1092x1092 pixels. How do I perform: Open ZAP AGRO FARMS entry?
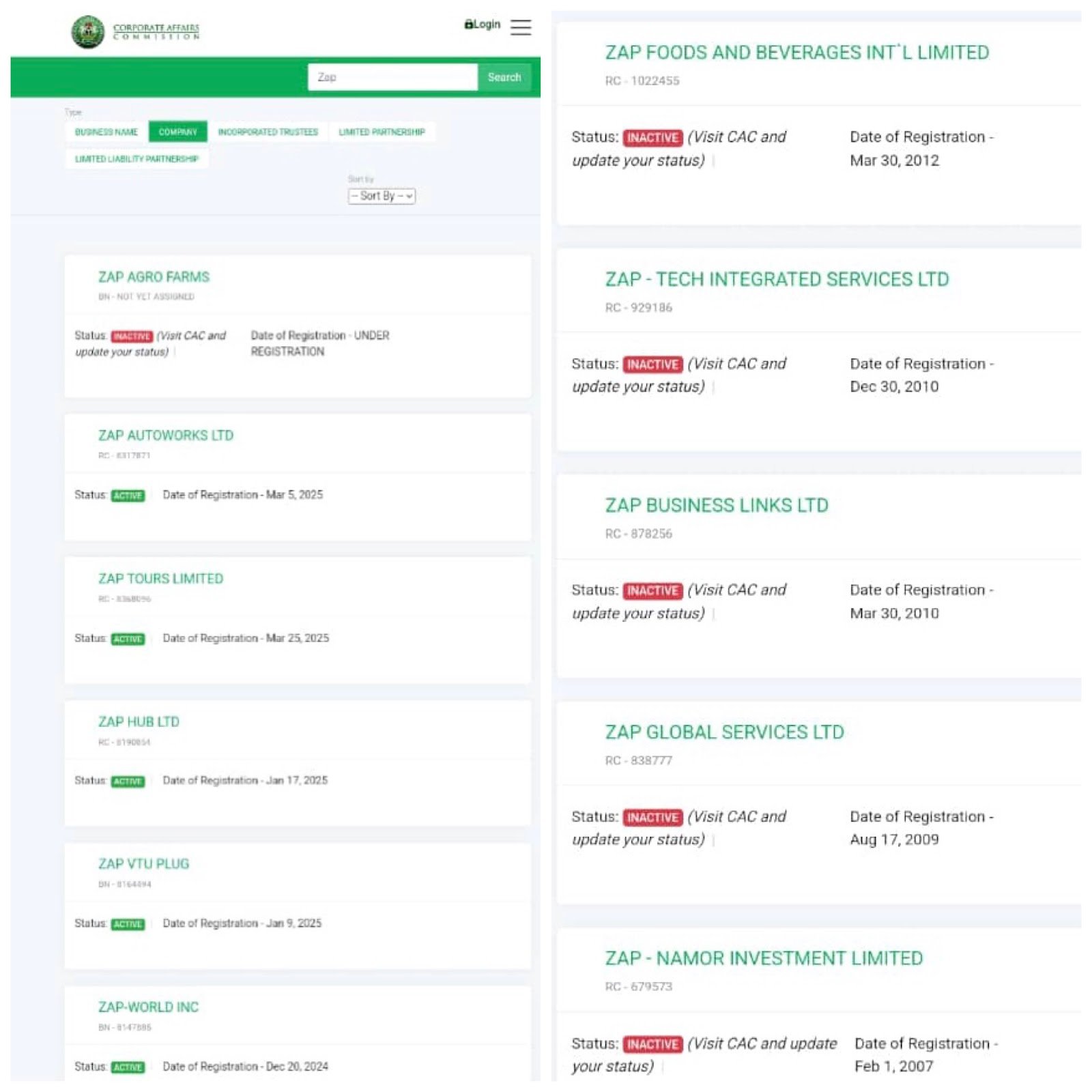pos(154,277)
